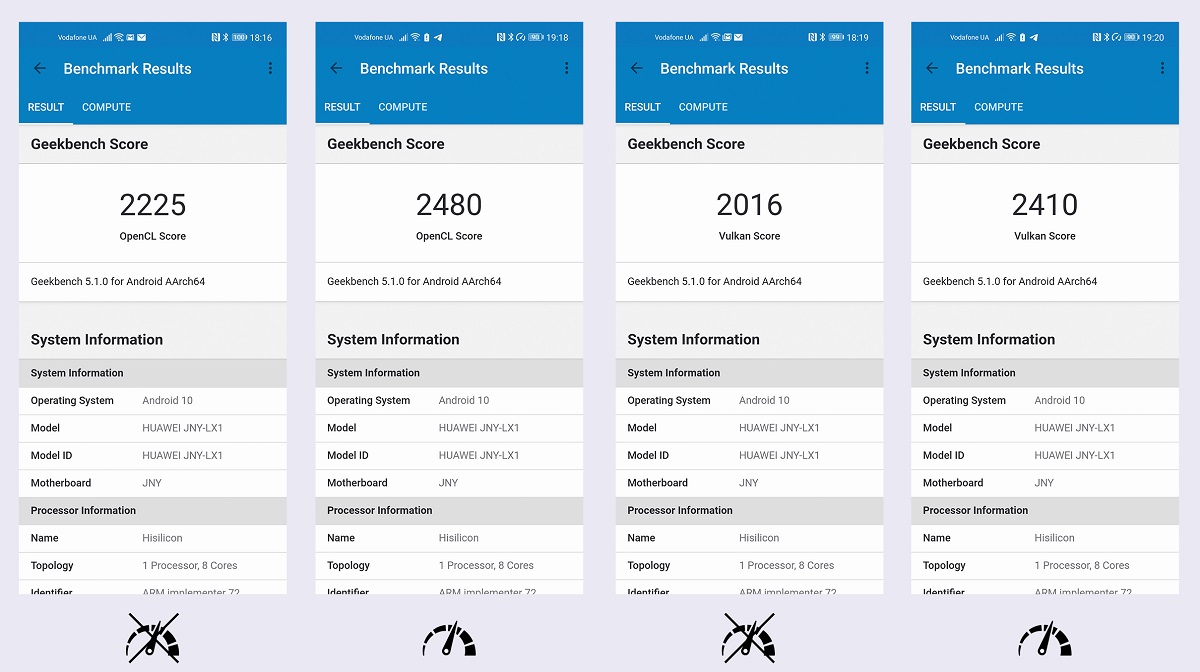Click Geekbench 5.1.0 version line on 2225 screen
Viewport: 1200px width, 672px height.
pos(118,282)
